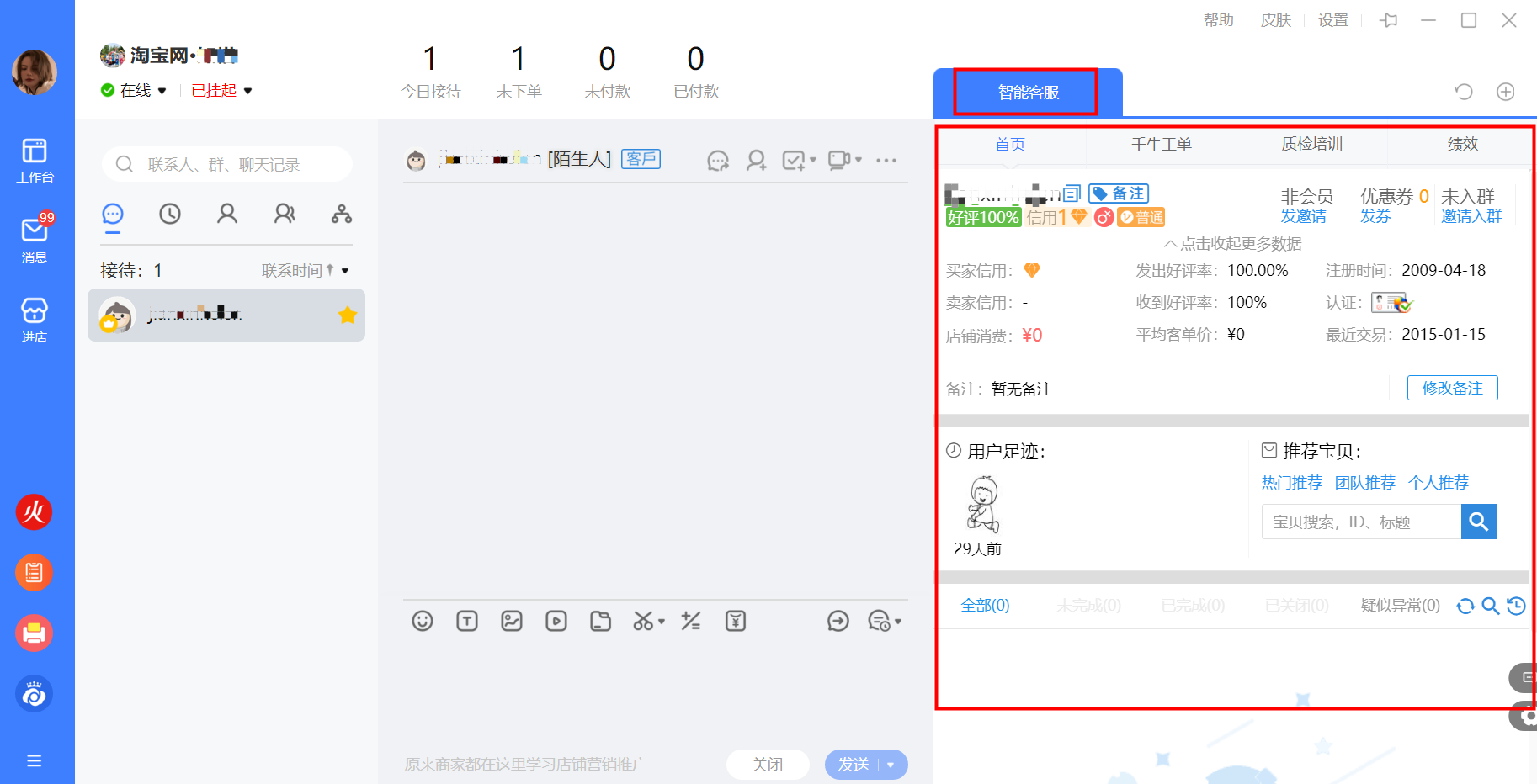The image size is (1537, 784).
Task: Open the emoji picker in chat toolbar
Action: [x=423, y=622]
